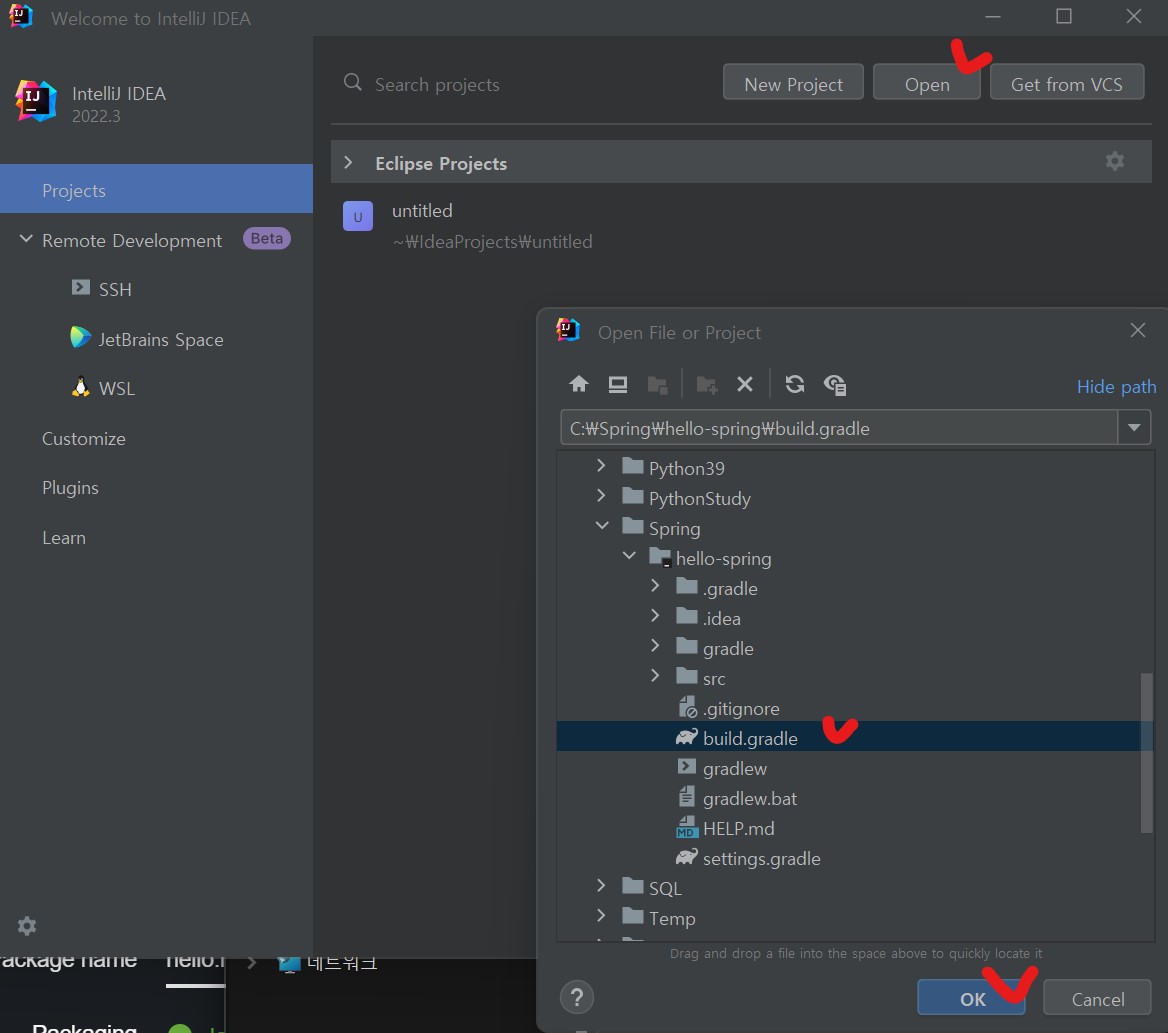Click the Refresh toolbar icon
The image size is (1168, 1033).
pos(795,384)
